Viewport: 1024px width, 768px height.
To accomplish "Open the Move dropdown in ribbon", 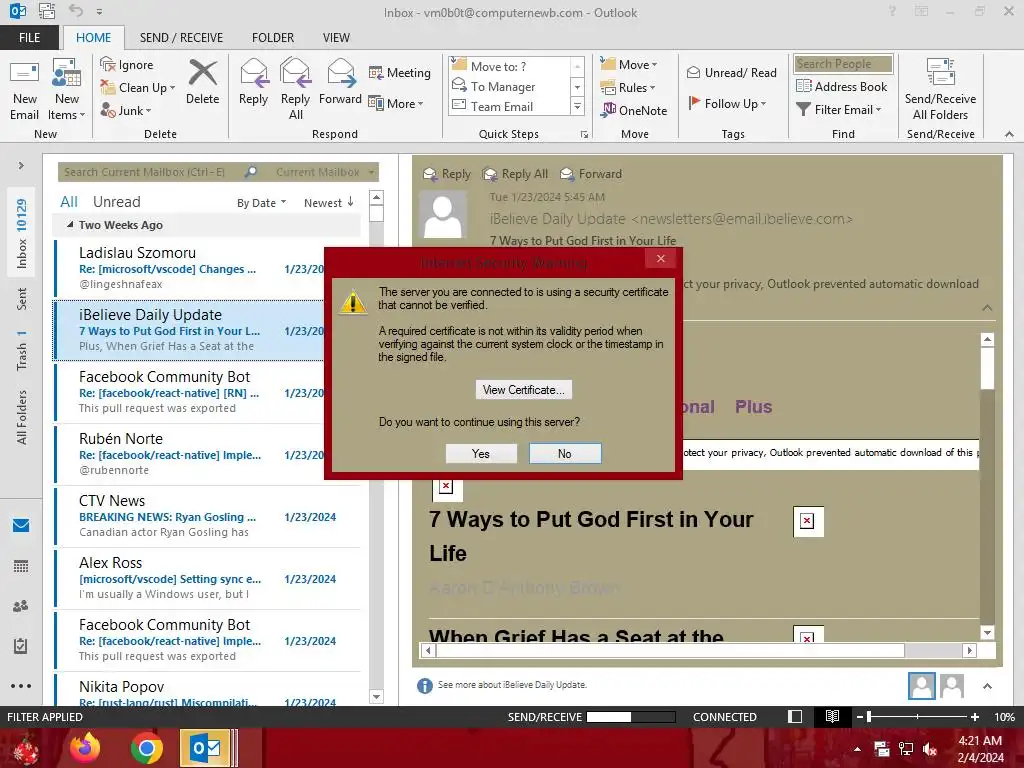I will (x=629, y=64).
